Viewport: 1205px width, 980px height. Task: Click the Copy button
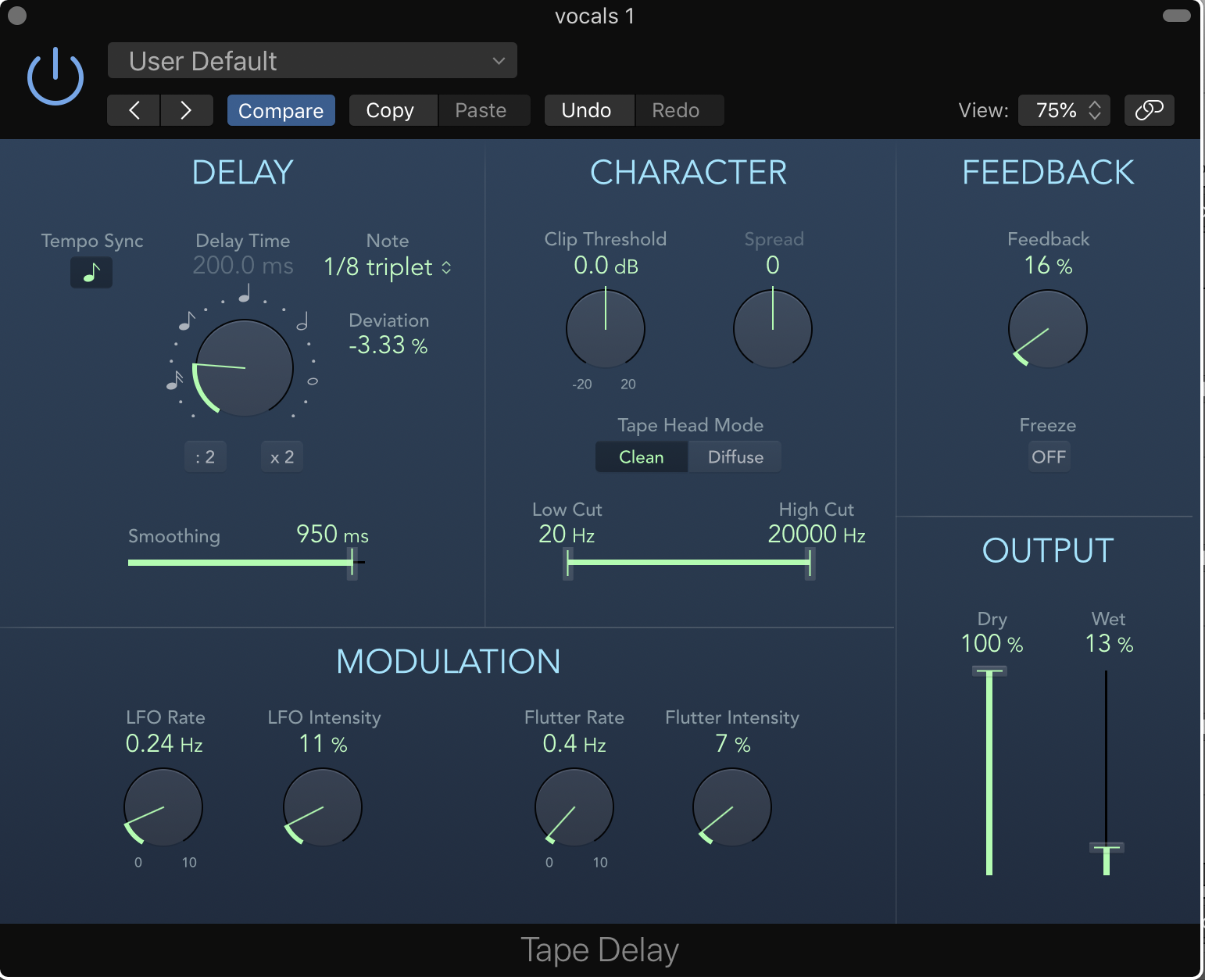393,110
